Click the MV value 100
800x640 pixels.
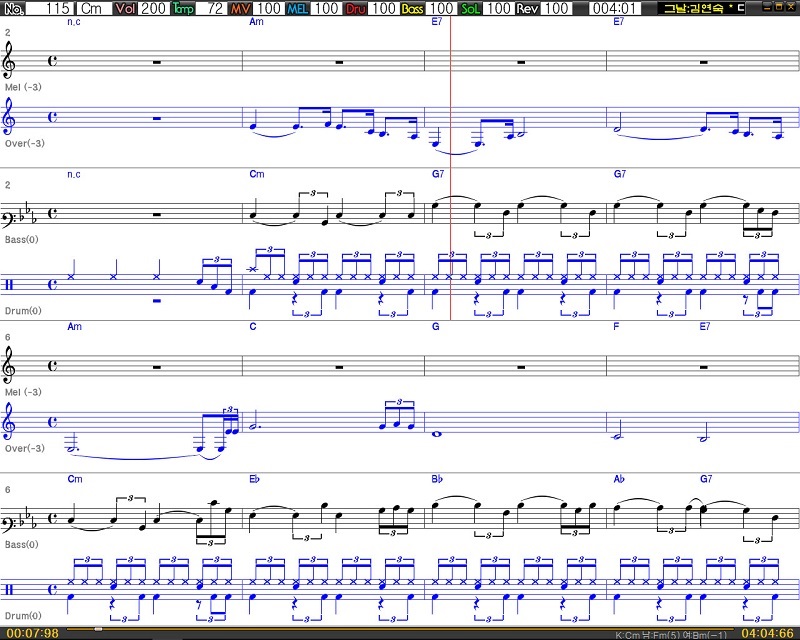pos(268,8)
